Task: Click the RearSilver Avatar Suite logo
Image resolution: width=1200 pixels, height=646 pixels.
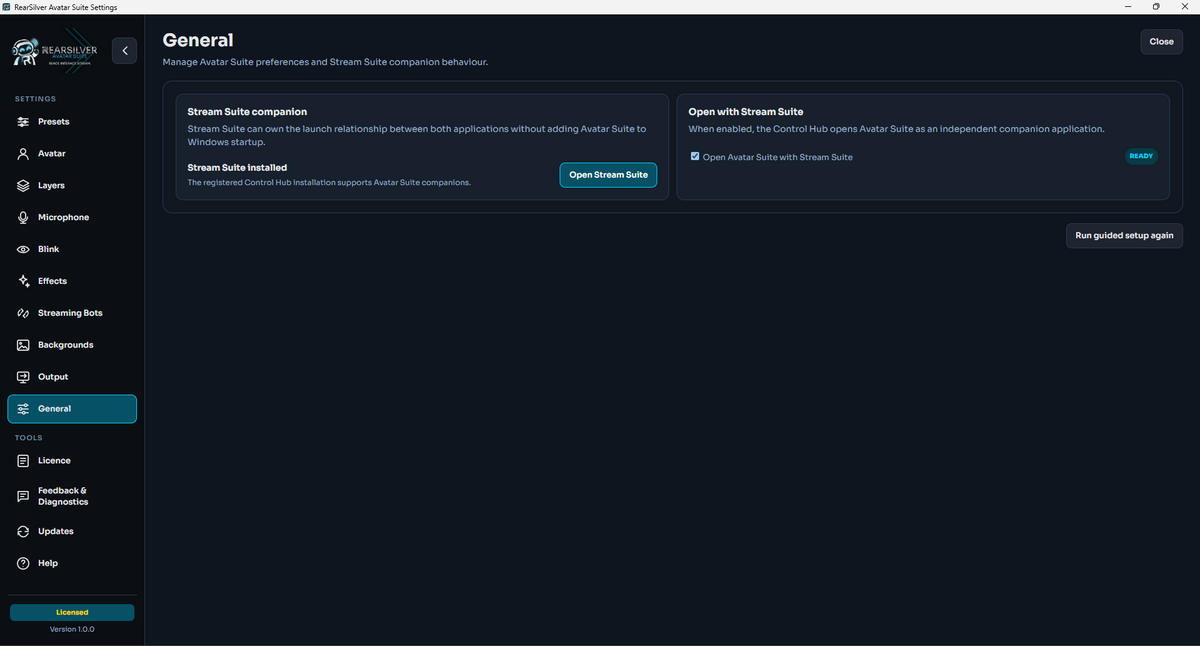Action: pyautogui.click(x=55, y=51)
